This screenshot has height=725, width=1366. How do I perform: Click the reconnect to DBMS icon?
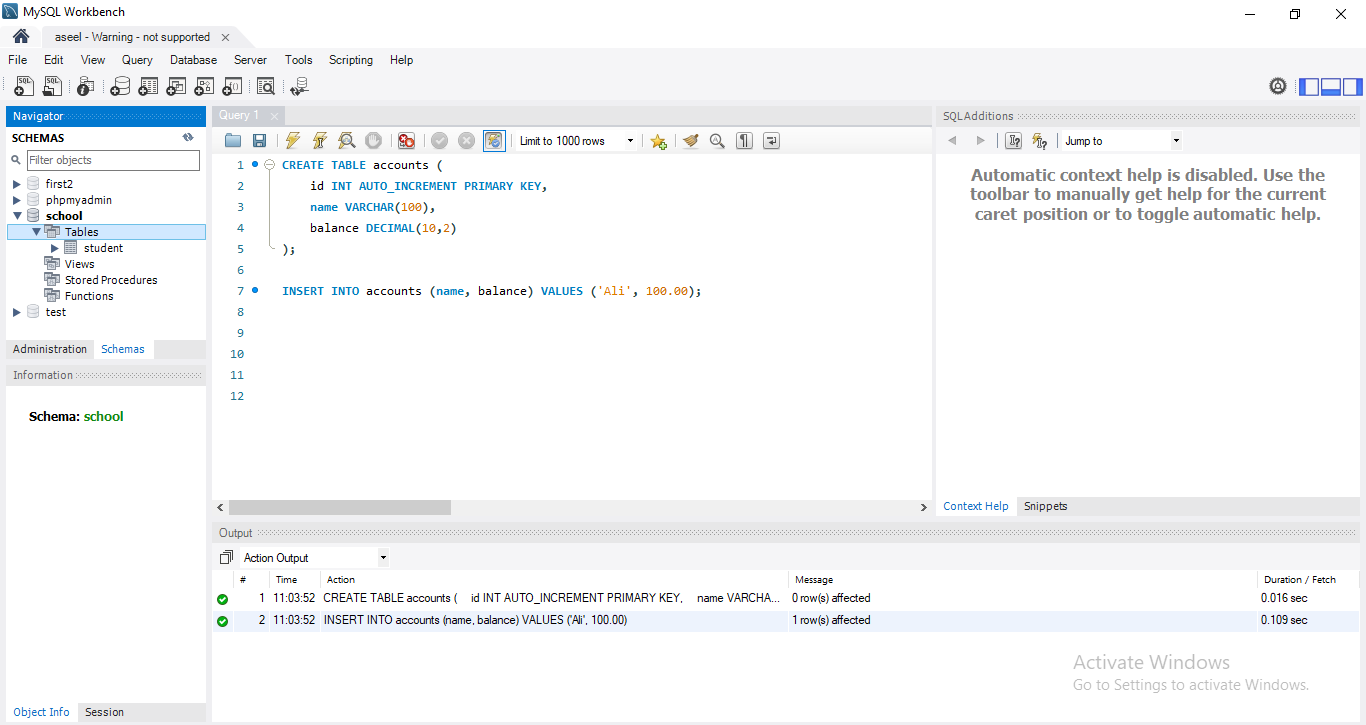tap(298, 87)
